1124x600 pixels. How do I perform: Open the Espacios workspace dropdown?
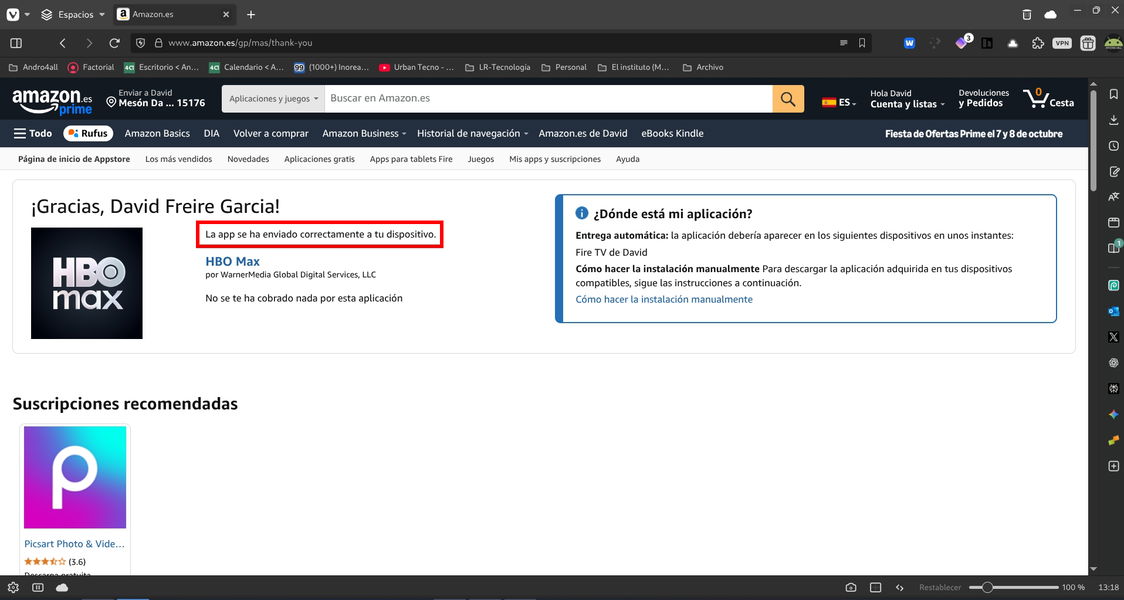click(72, 14)
